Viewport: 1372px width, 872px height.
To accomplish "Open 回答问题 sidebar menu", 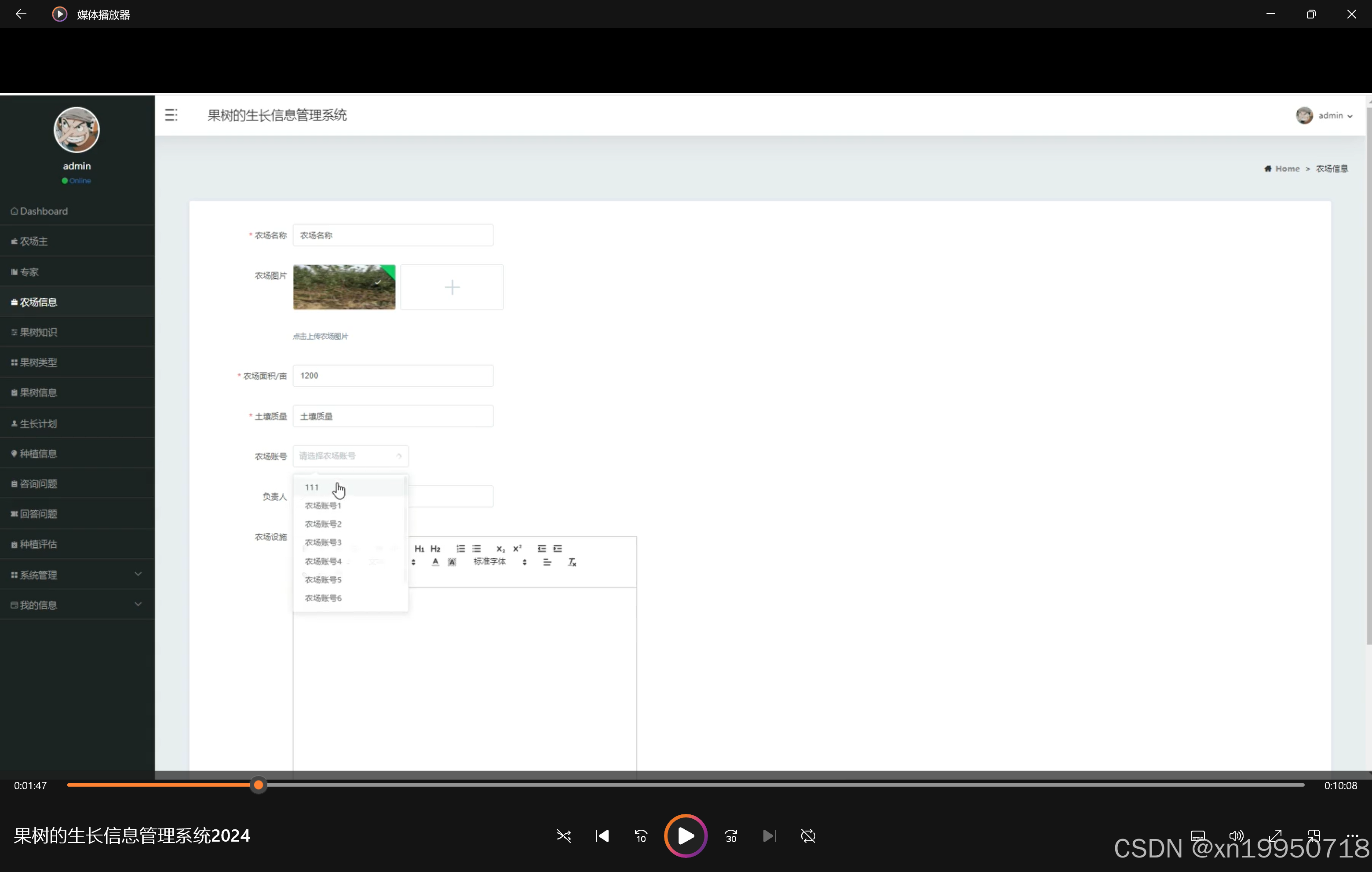I will pyautogui.click(x=77, y=514).
